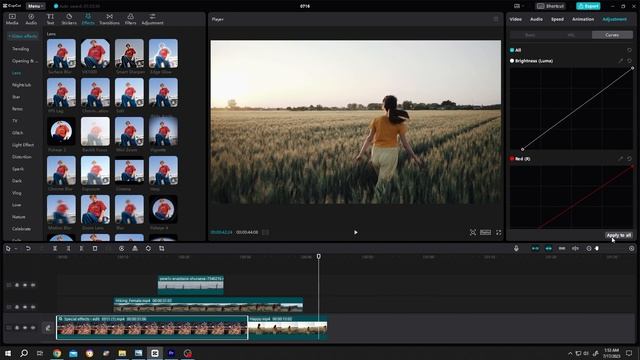The height and width of the screenshot is (360, 640).
Task: Open the Media tab
Action: pos(12,19)
